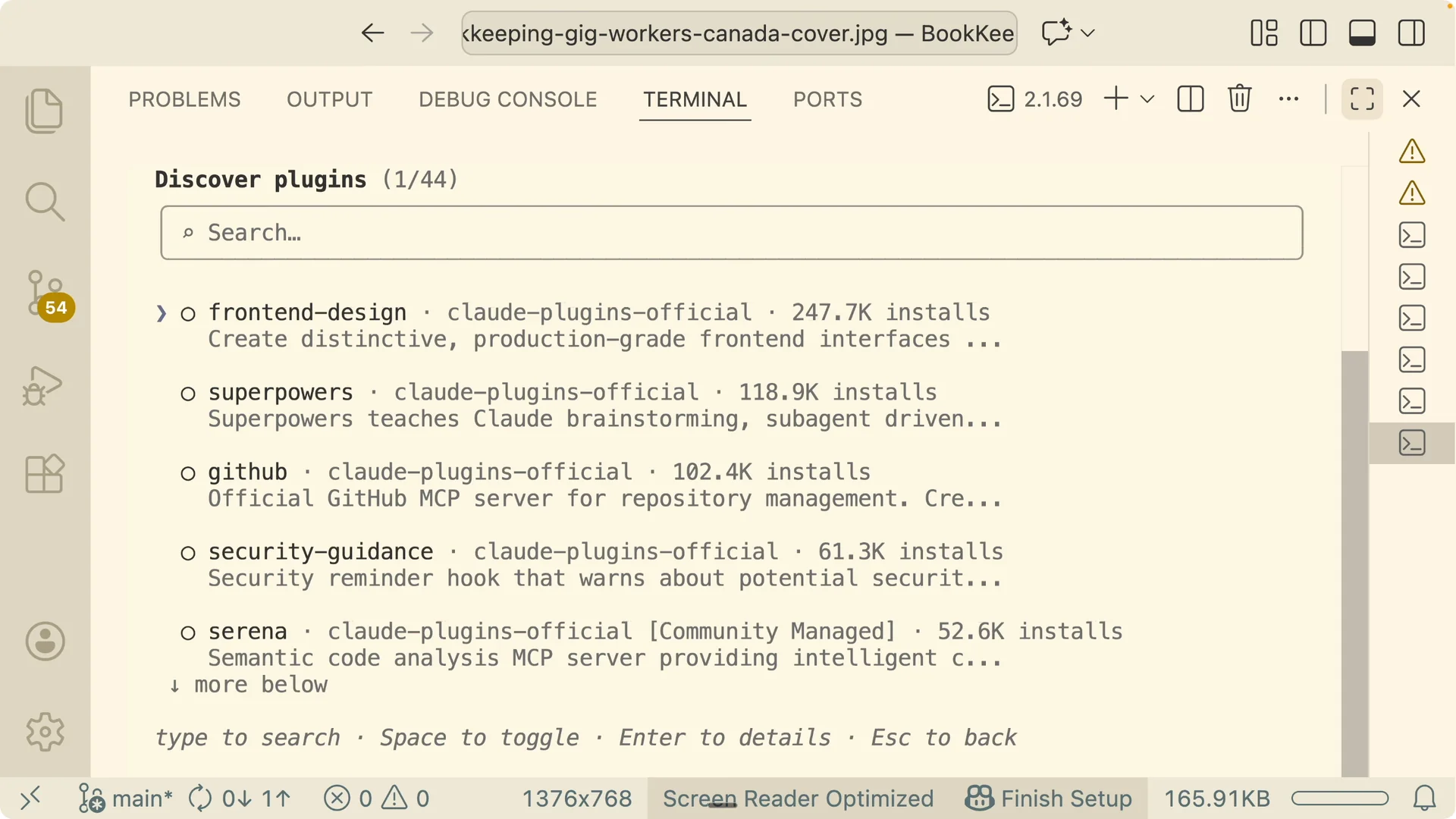Open the Copilot chat icon

click(1056, 33)
